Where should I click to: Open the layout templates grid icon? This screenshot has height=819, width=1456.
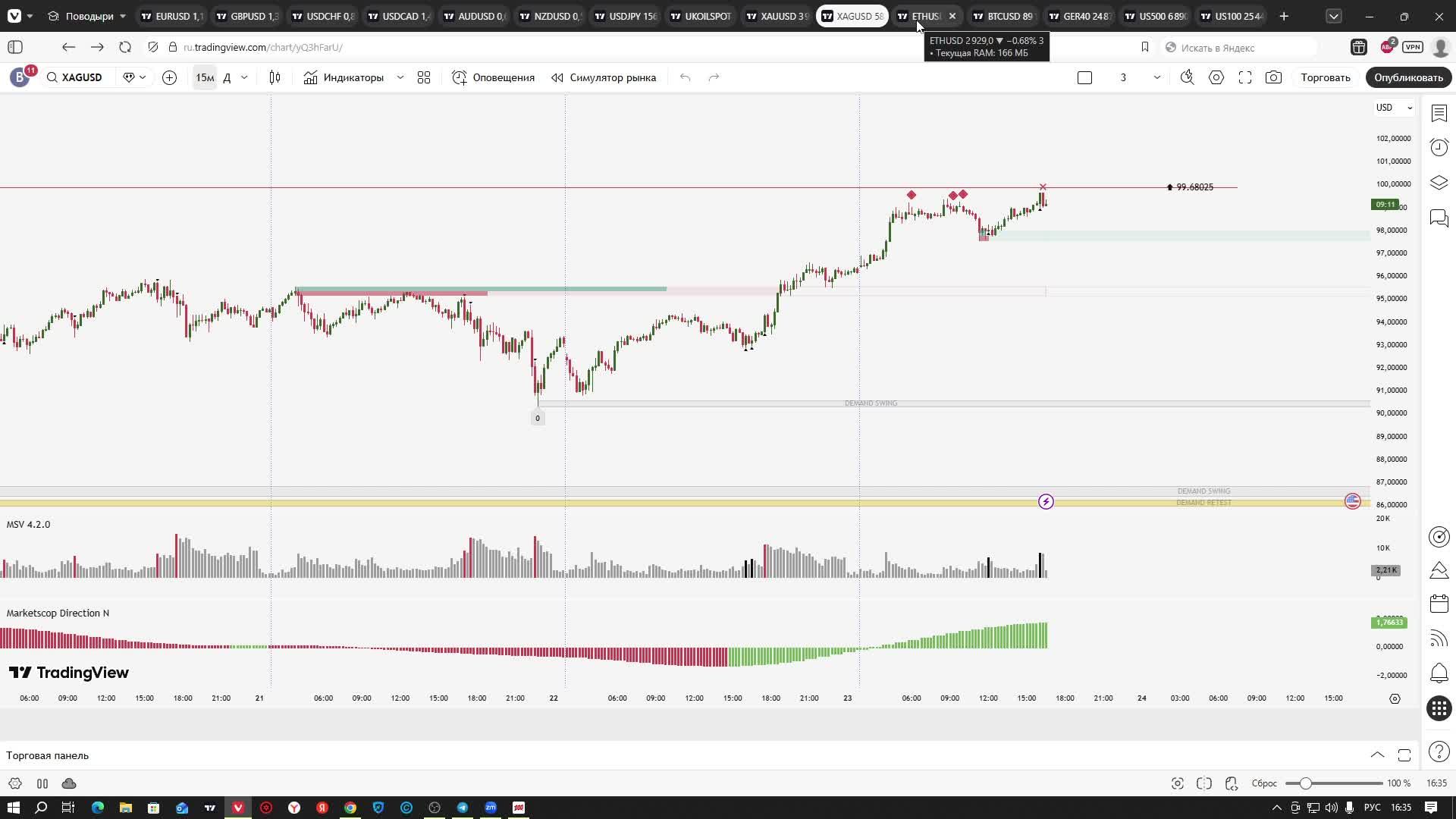[424, 77]
